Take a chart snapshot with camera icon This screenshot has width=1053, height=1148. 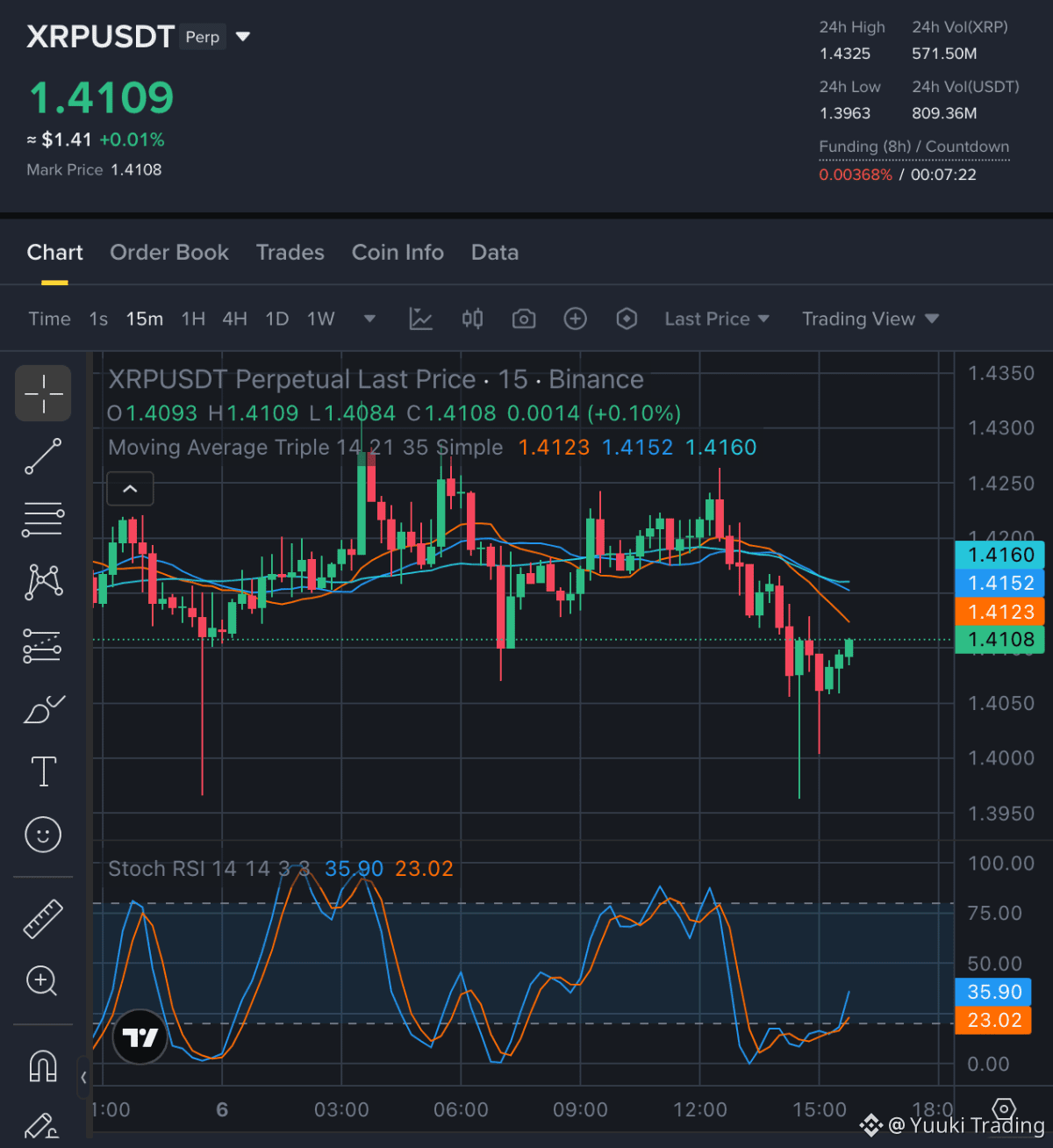[x=524, y=319]
